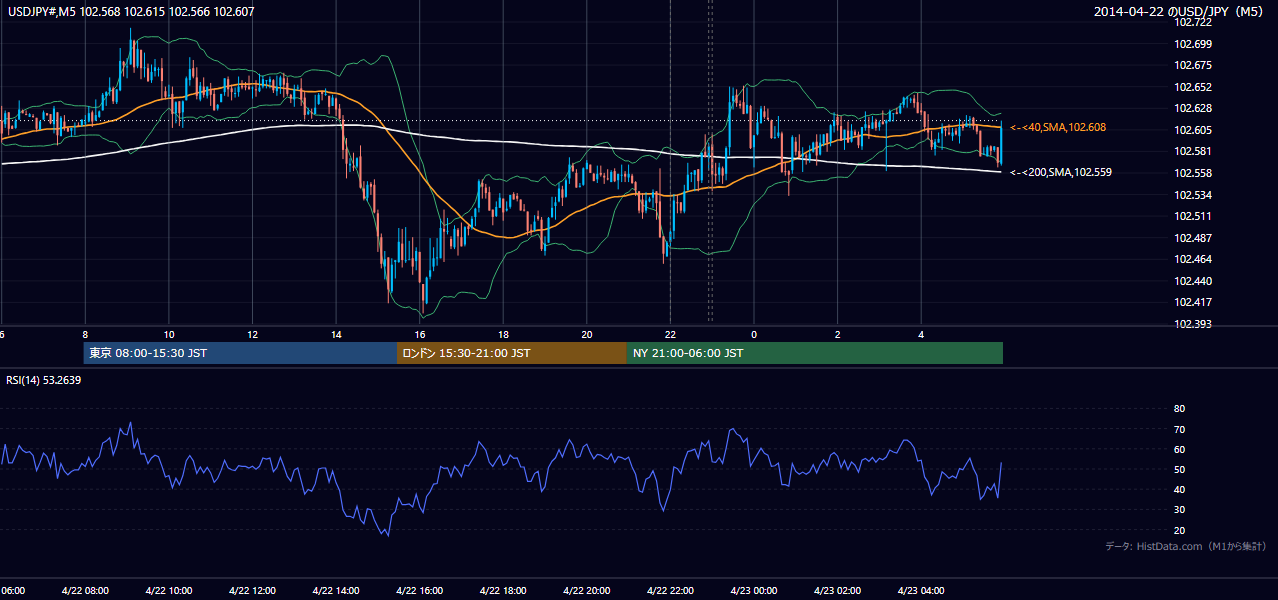
Task: Click the HistData.com data source credit
Action: tap(1186, 546)
